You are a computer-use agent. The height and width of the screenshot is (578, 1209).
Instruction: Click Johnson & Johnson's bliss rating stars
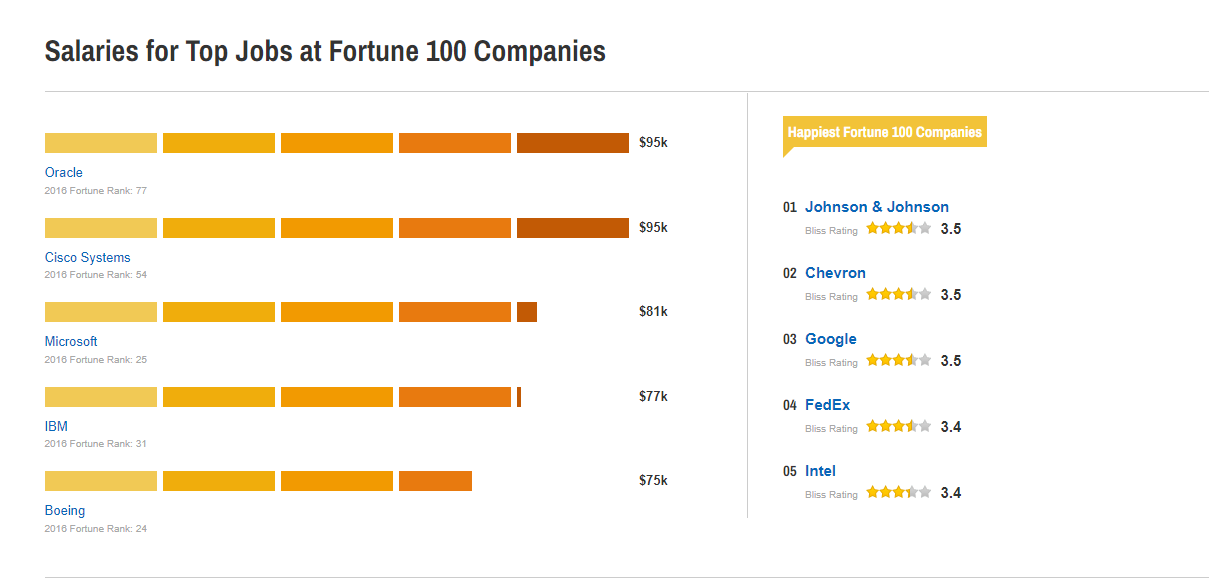[898, 229]
